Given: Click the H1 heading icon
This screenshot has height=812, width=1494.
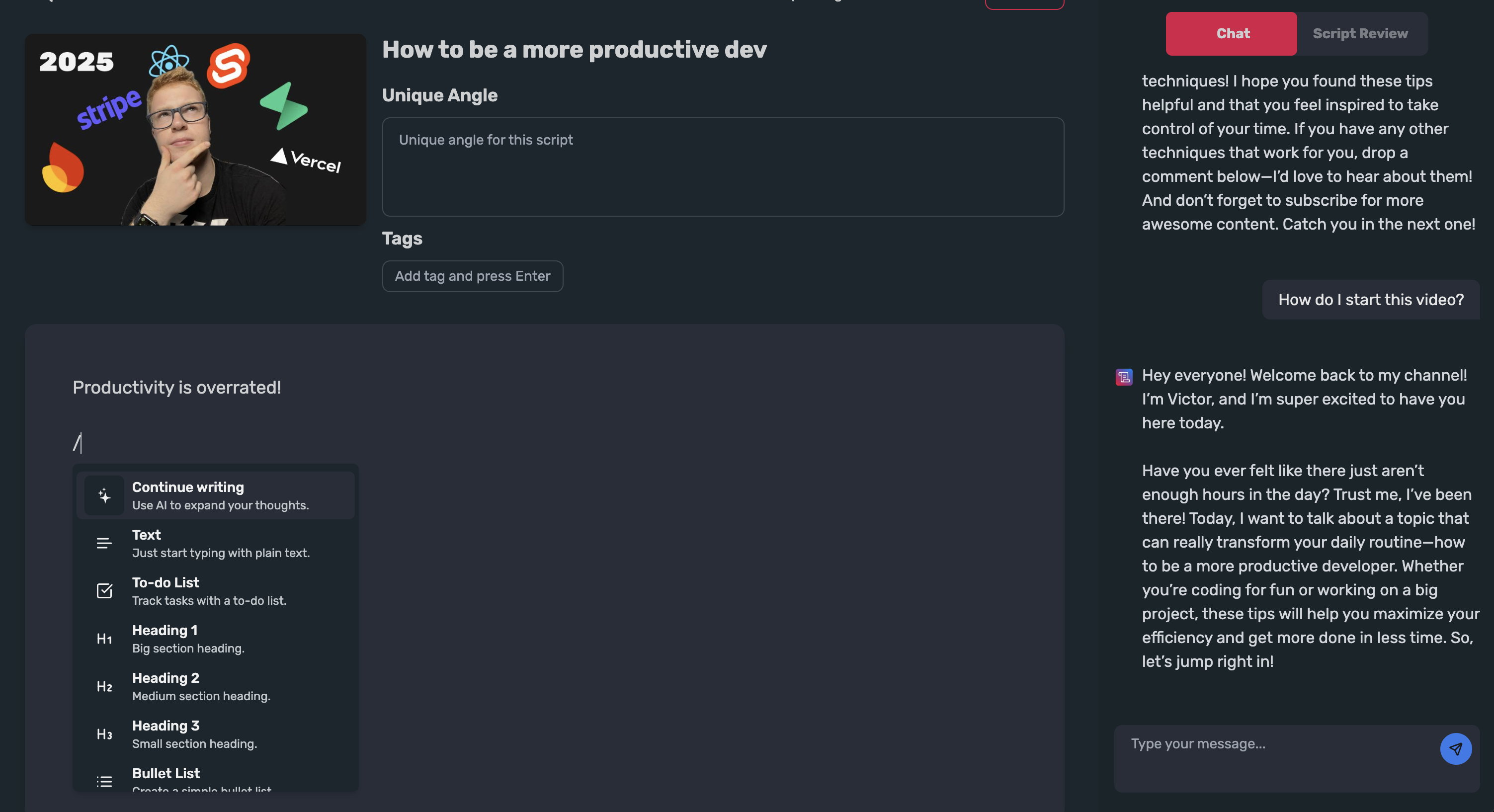Looking at the screenshot, I should pos(104,639).
